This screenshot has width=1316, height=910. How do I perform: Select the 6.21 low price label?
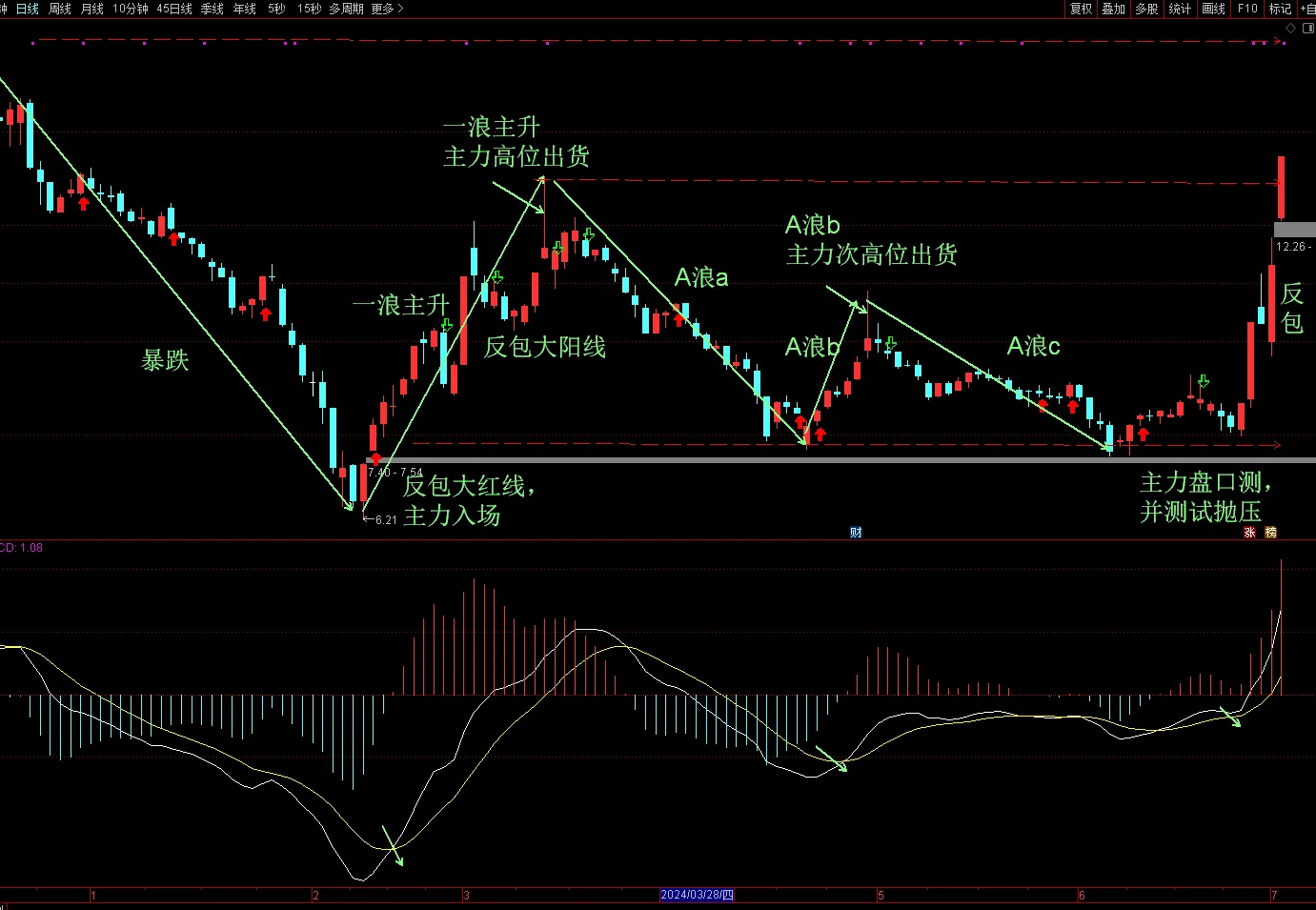(x=386, y=519)
